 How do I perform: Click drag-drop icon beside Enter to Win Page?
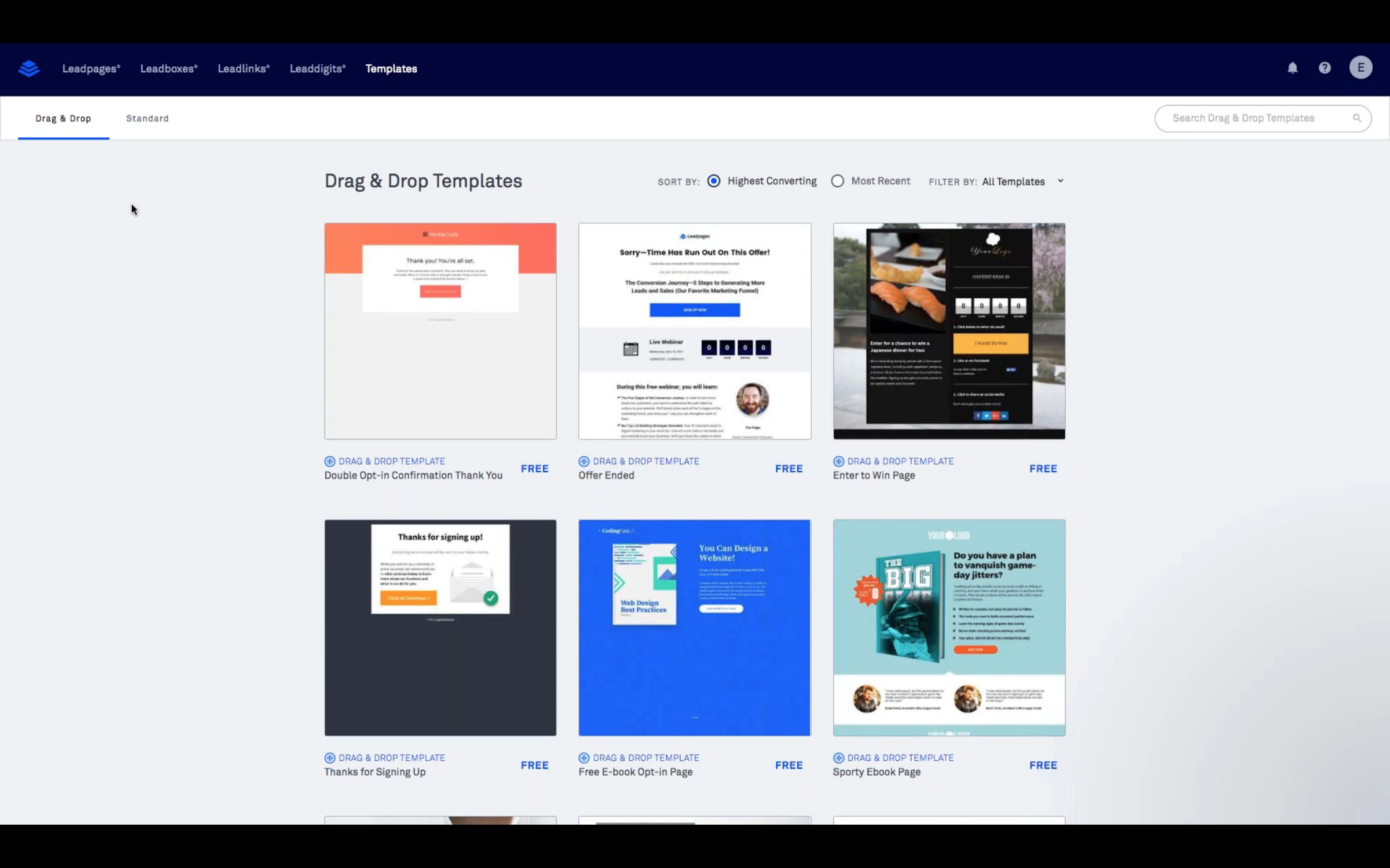click(838, 462)
